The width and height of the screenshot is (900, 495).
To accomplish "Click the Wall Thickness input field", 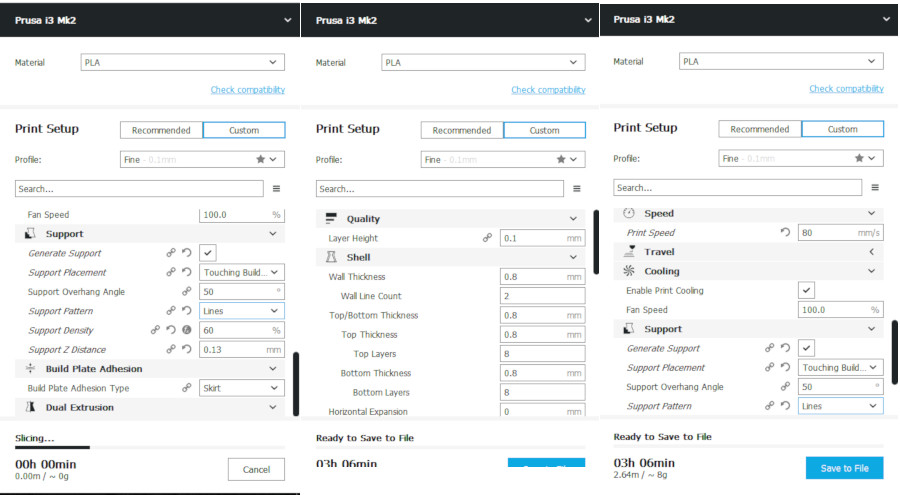I will coord(542,277).
